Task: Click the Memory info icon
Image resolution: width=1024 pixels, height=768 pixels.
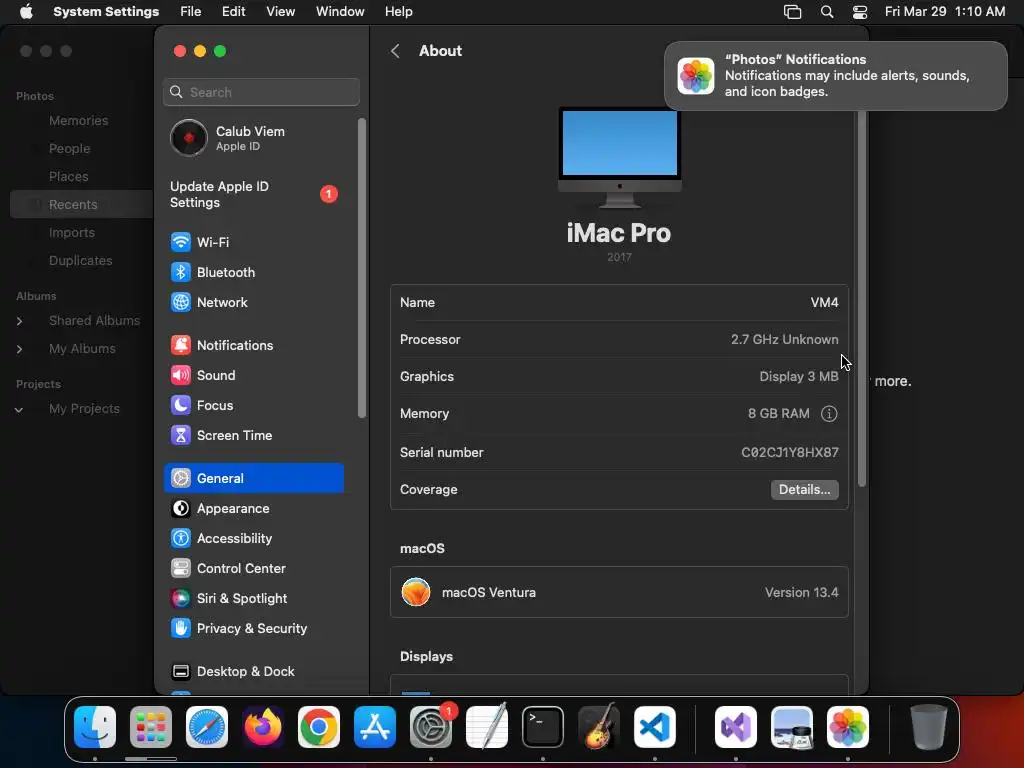Action: [x=829, y=413]
